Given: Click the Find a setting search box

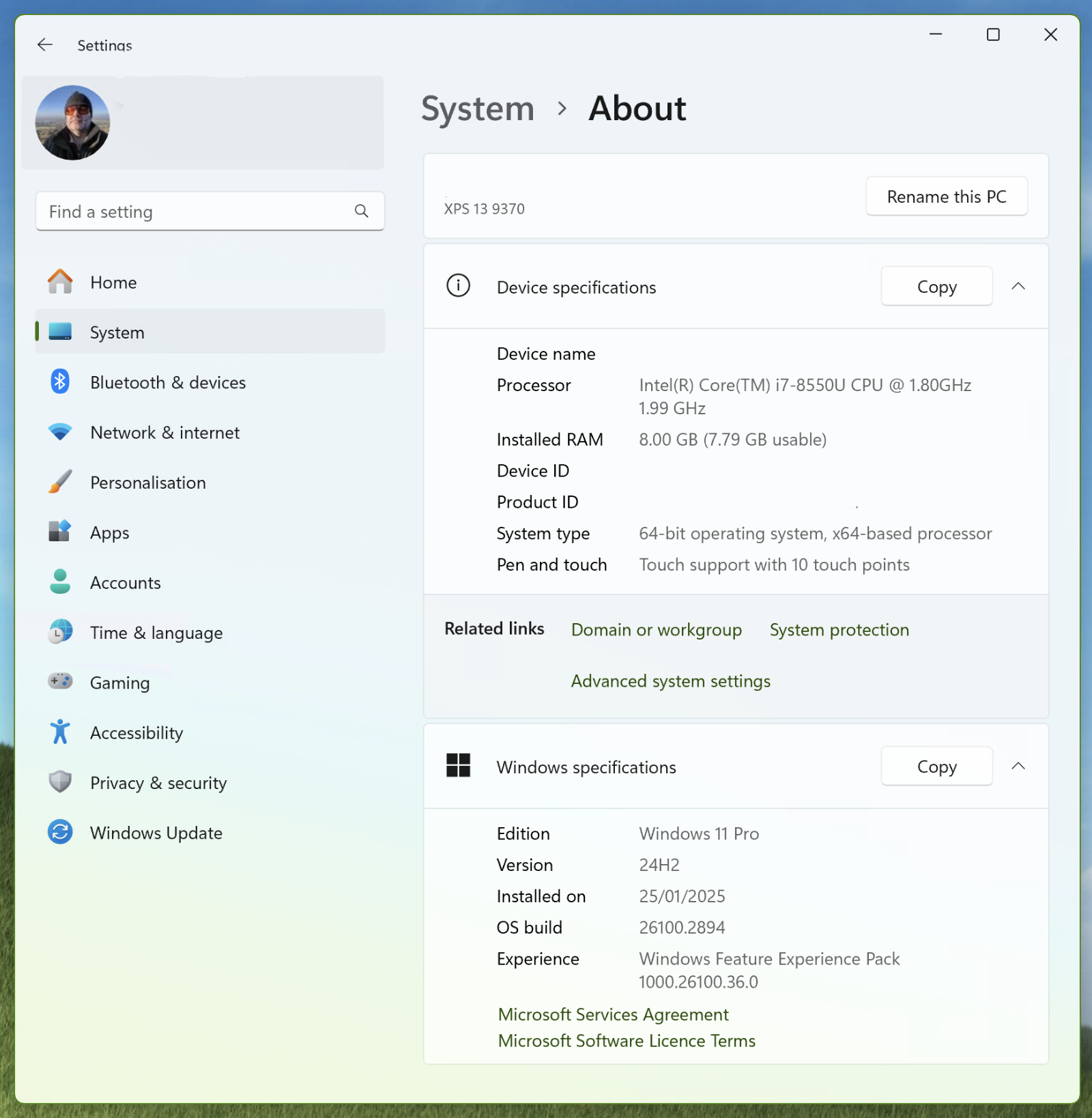Looking at the screenshot, I should 210,212.
